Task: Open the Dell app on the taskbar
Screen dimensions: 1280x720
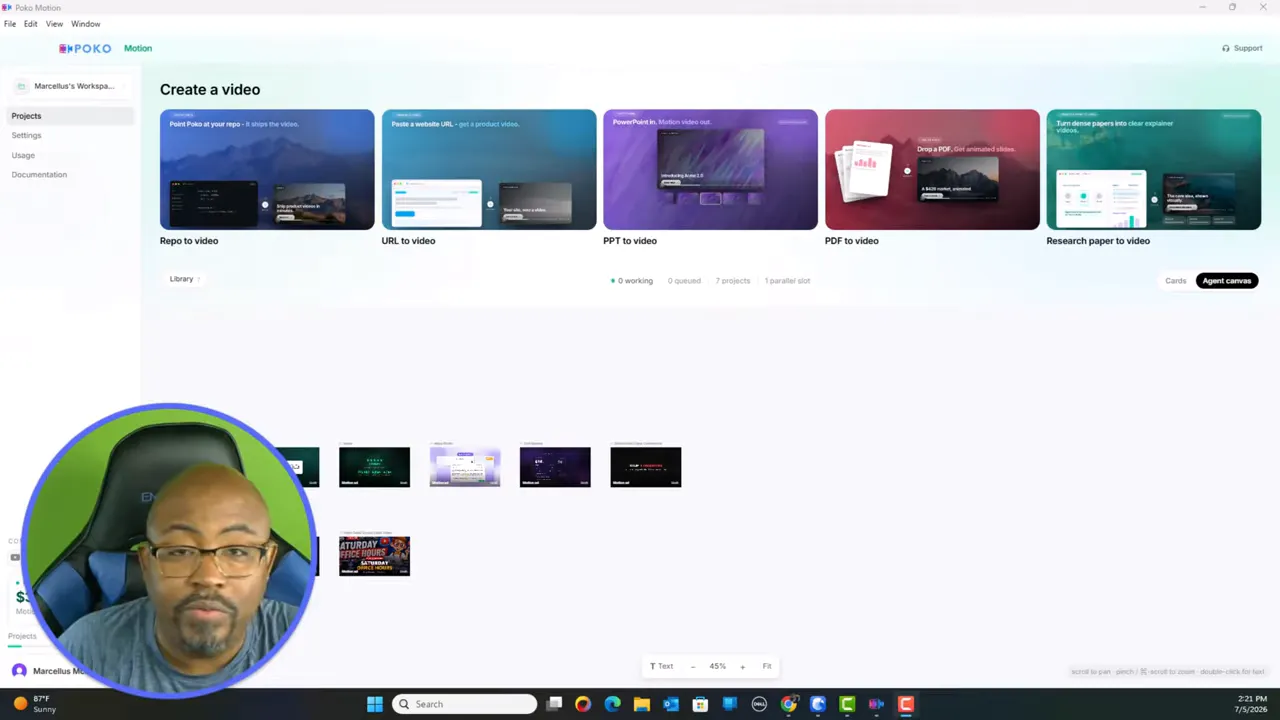Action: [759, 704]
